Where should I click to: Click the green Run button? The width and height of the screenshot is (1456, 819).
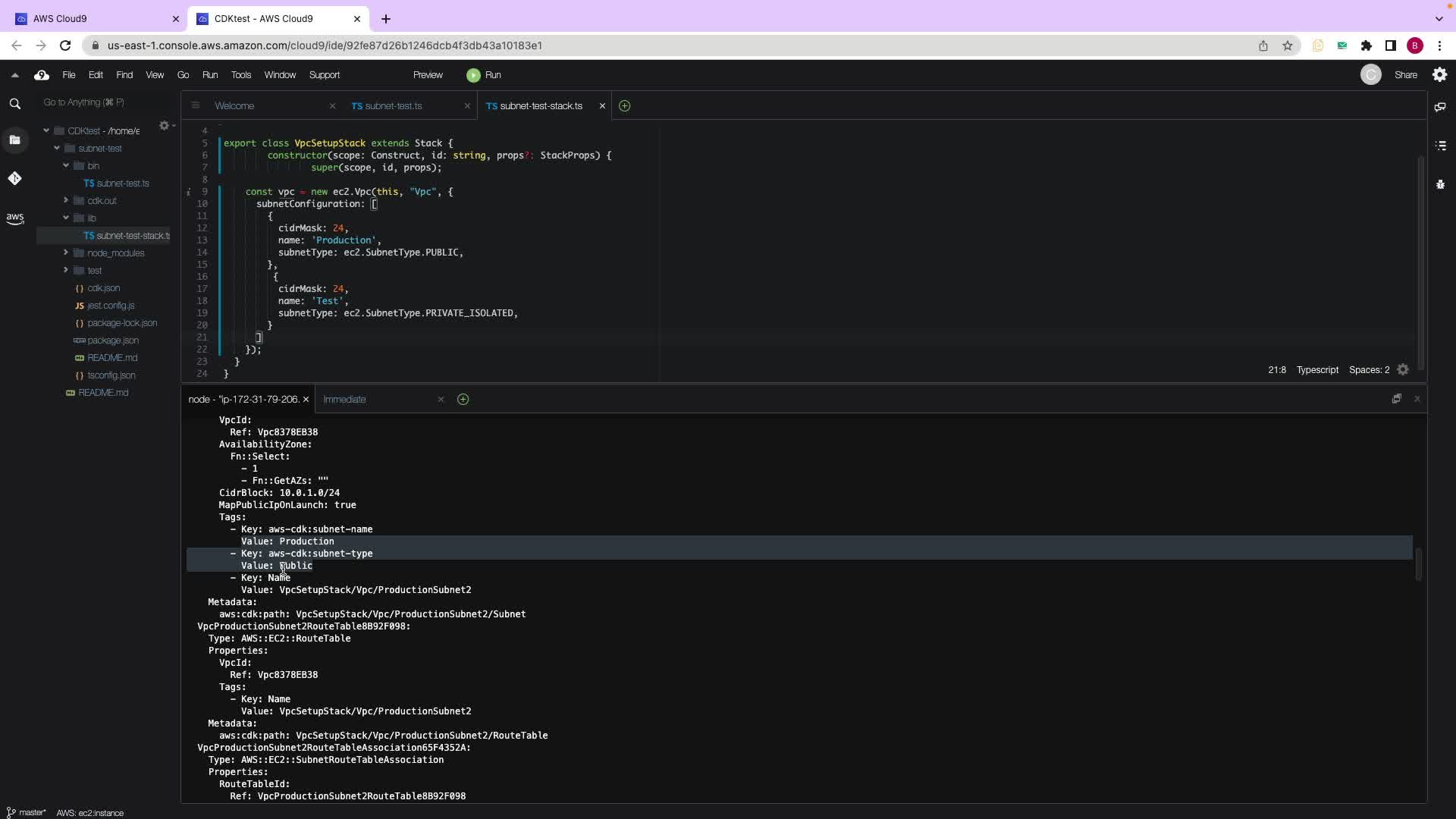click(484, 75)
